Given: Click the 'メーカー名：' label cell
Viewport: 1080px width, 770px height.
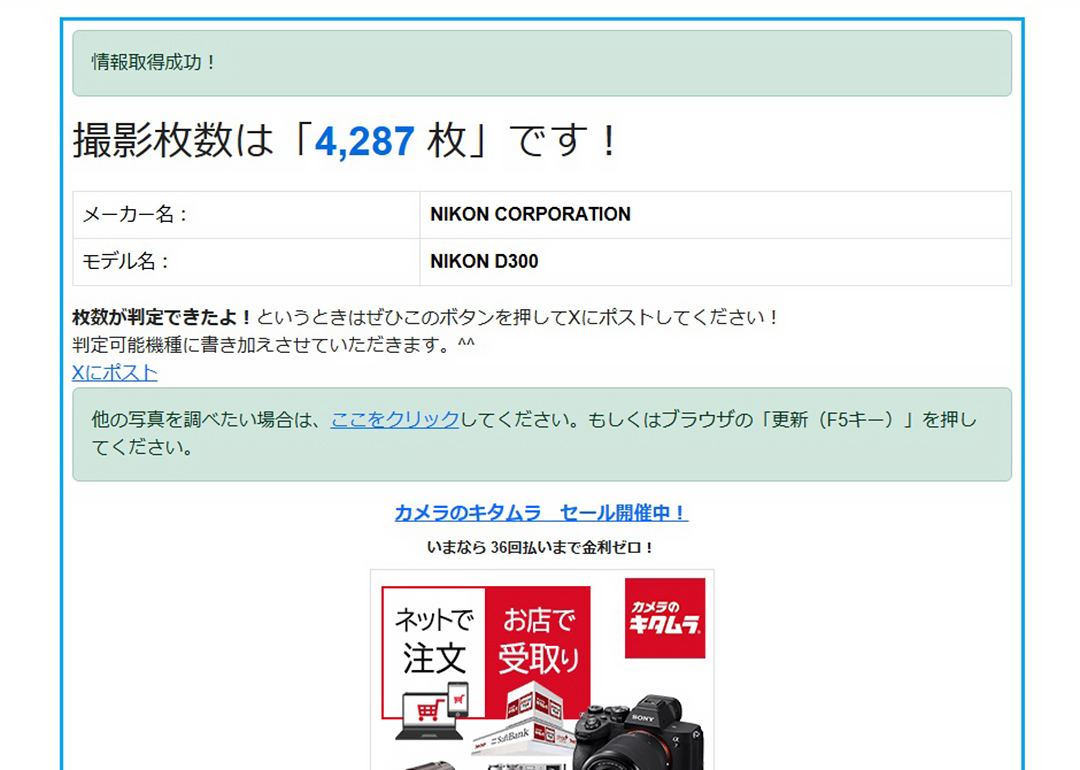Looking at the screenshot, I should (246, 215).
